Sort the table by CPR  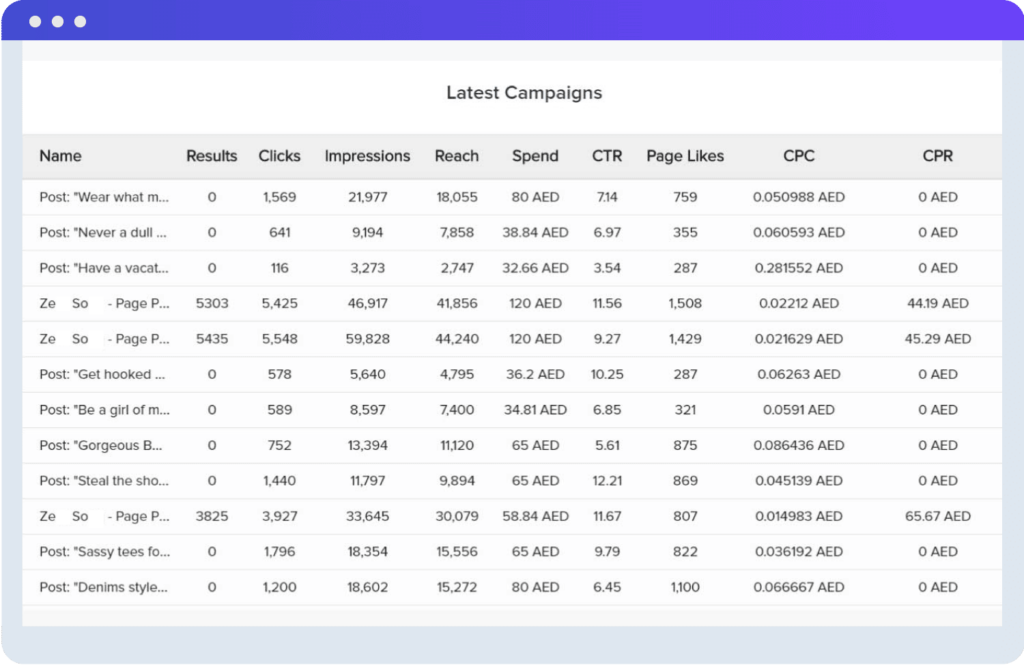point(937,156)
